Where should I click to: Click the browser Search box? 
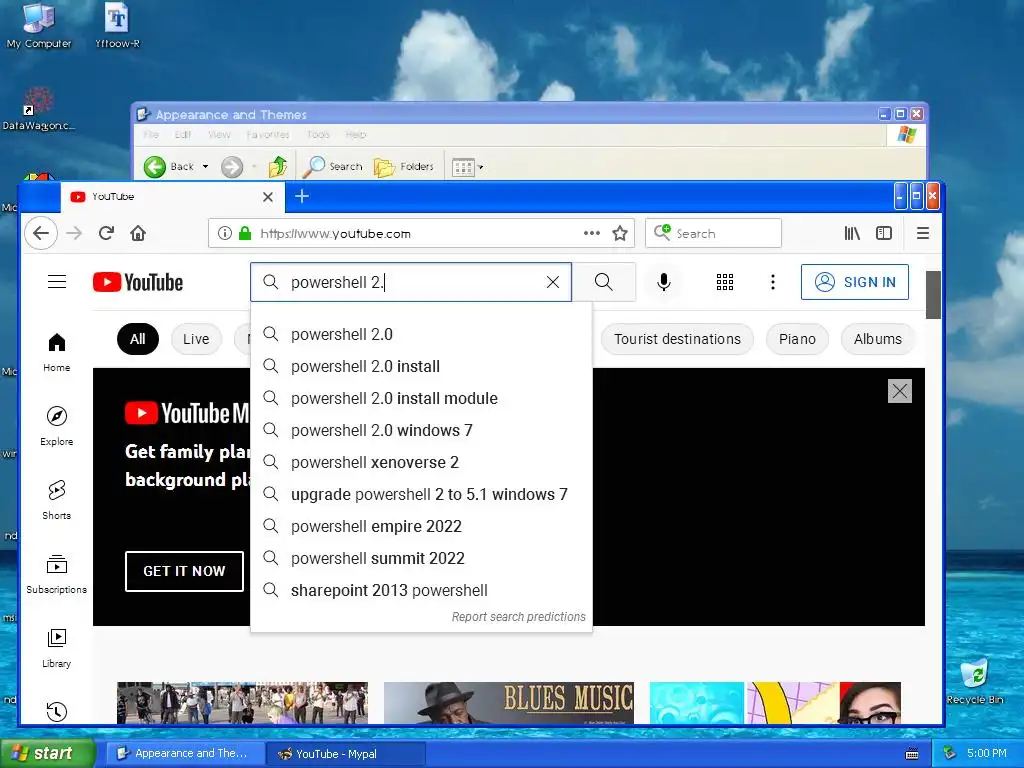point(713,233)
